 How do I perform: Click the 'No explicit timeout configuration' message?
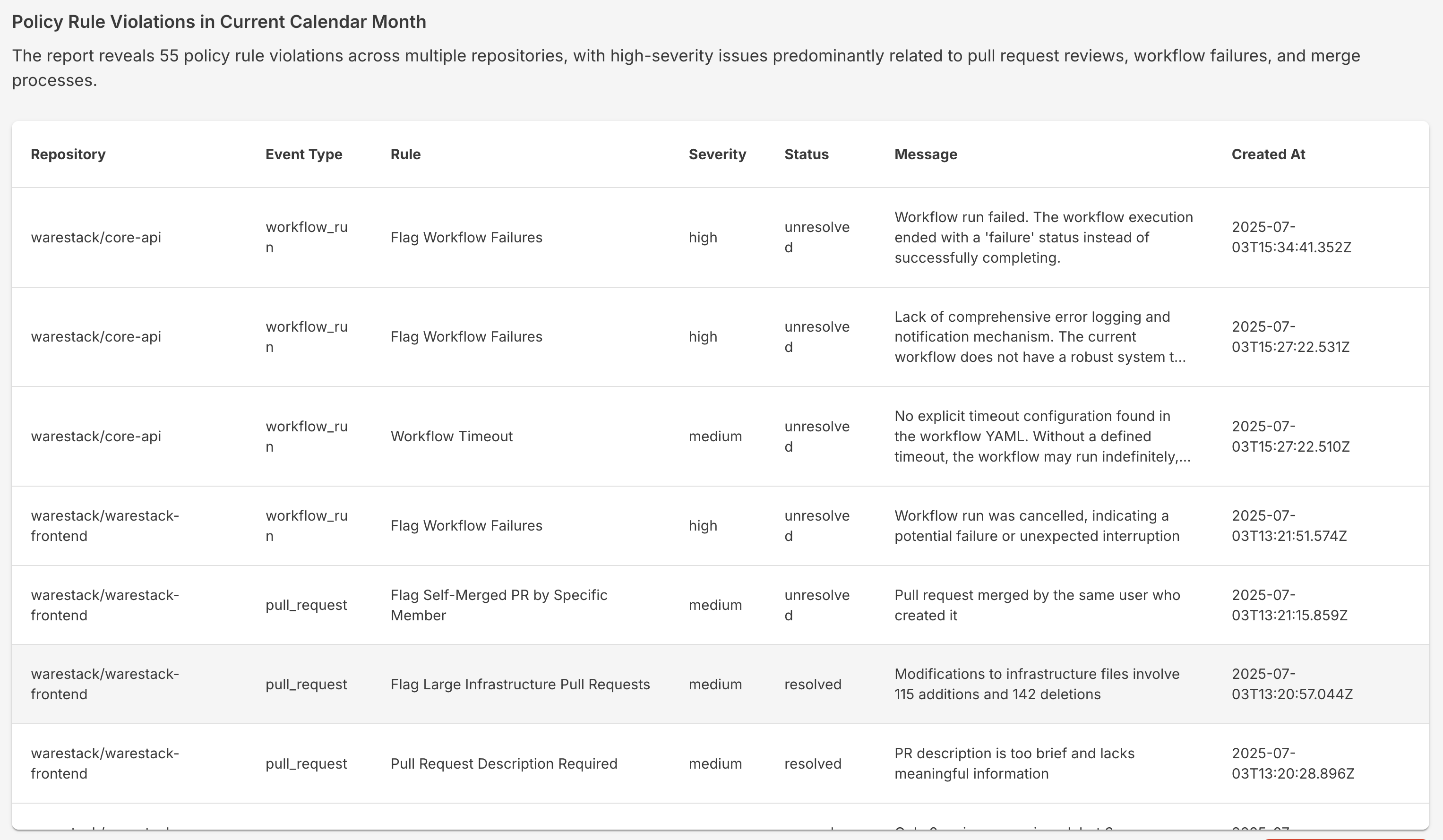1042,437
